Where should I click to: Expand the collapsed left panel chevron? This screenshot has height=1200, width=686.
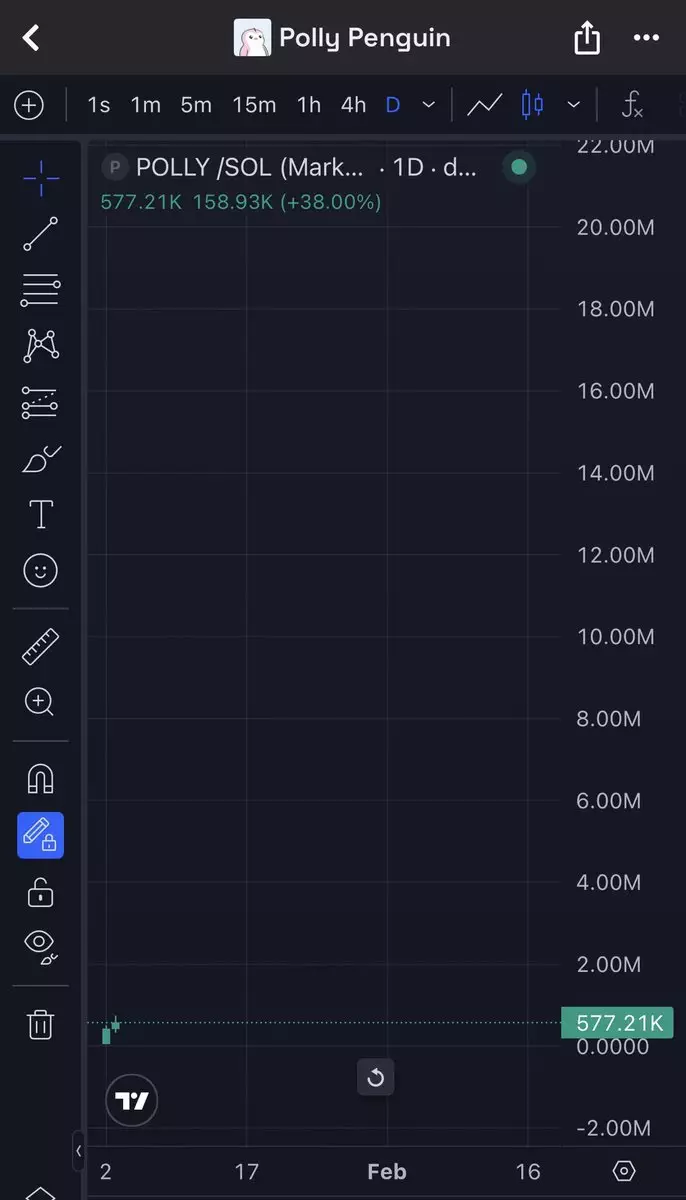78,1151
